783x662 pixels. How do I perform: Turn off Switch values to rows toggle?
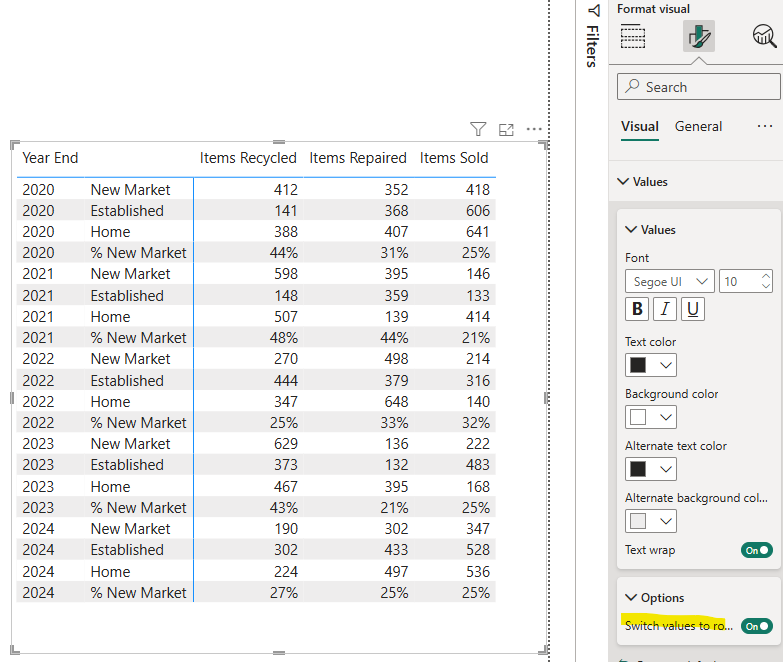[x=757, y=626]
